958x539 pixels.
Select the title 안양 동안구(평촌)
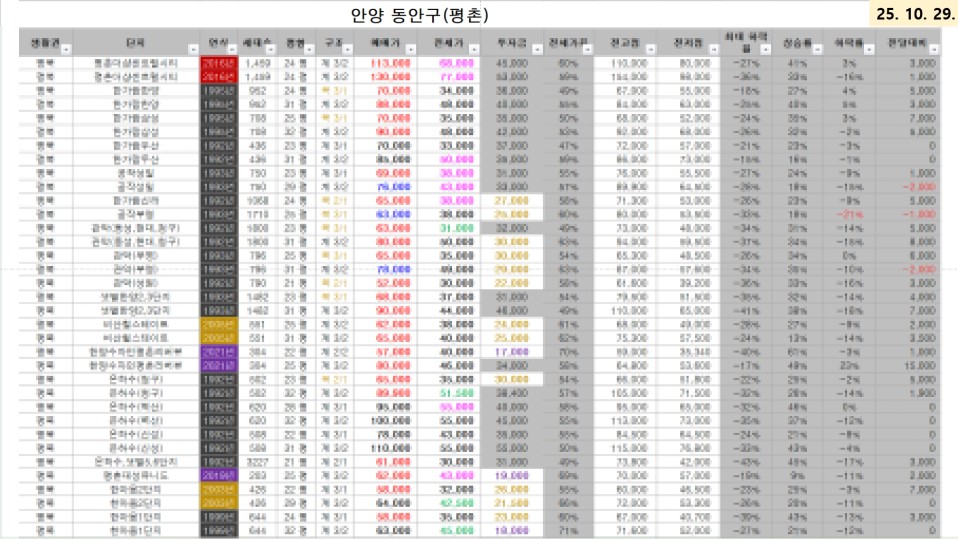[x=419, y=15]
